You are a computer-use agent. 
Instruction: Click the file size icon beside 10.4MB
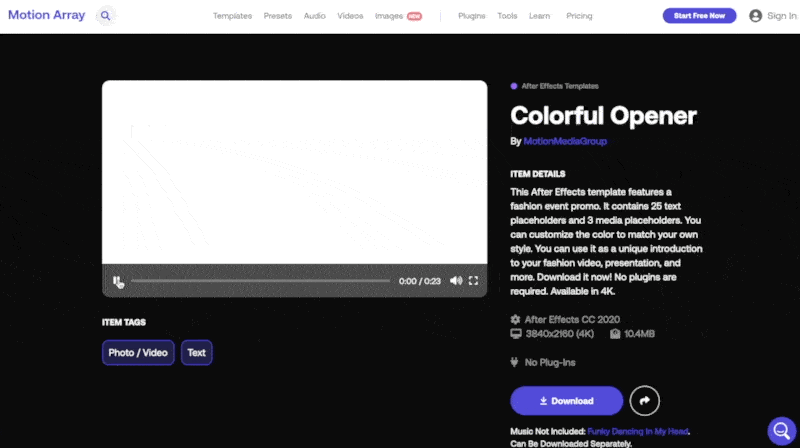(615, 334)
